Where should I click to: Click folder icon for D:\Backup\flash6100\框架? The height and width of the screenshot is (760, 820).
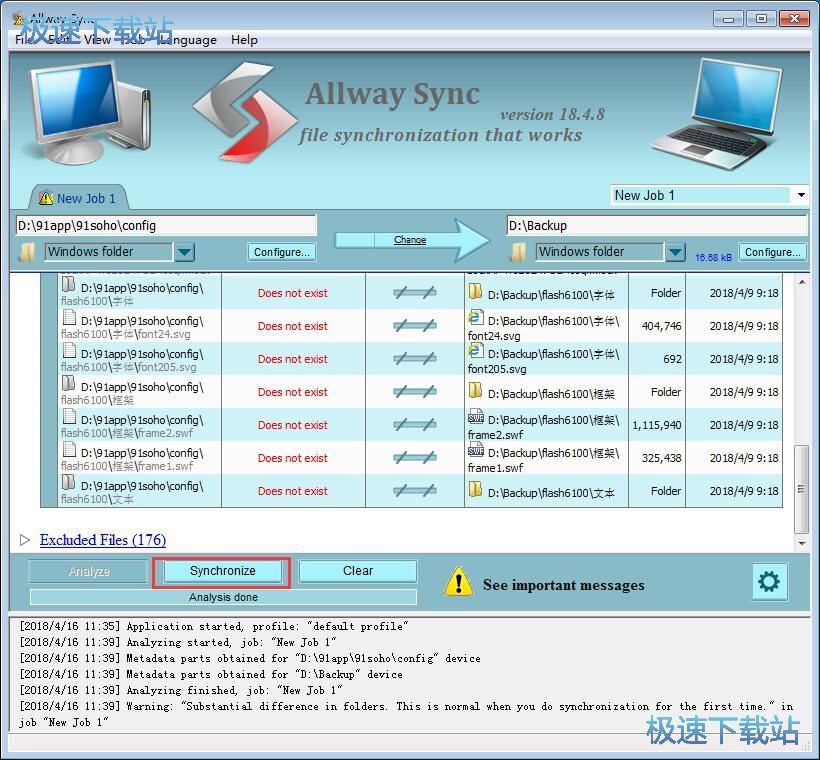(x=475, y=390)
